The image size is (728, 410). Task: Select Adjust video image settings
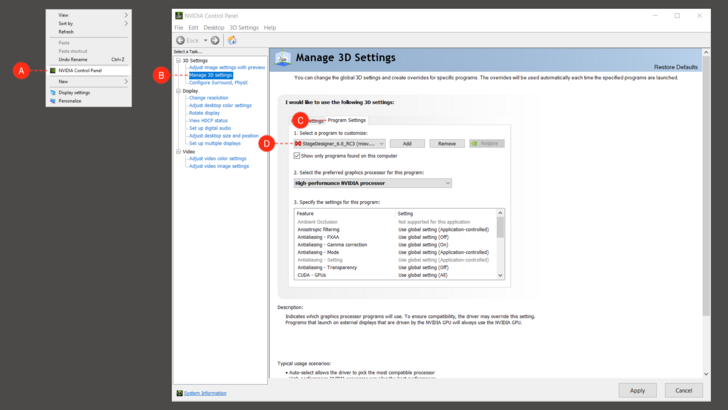click(x=219, y=166)
